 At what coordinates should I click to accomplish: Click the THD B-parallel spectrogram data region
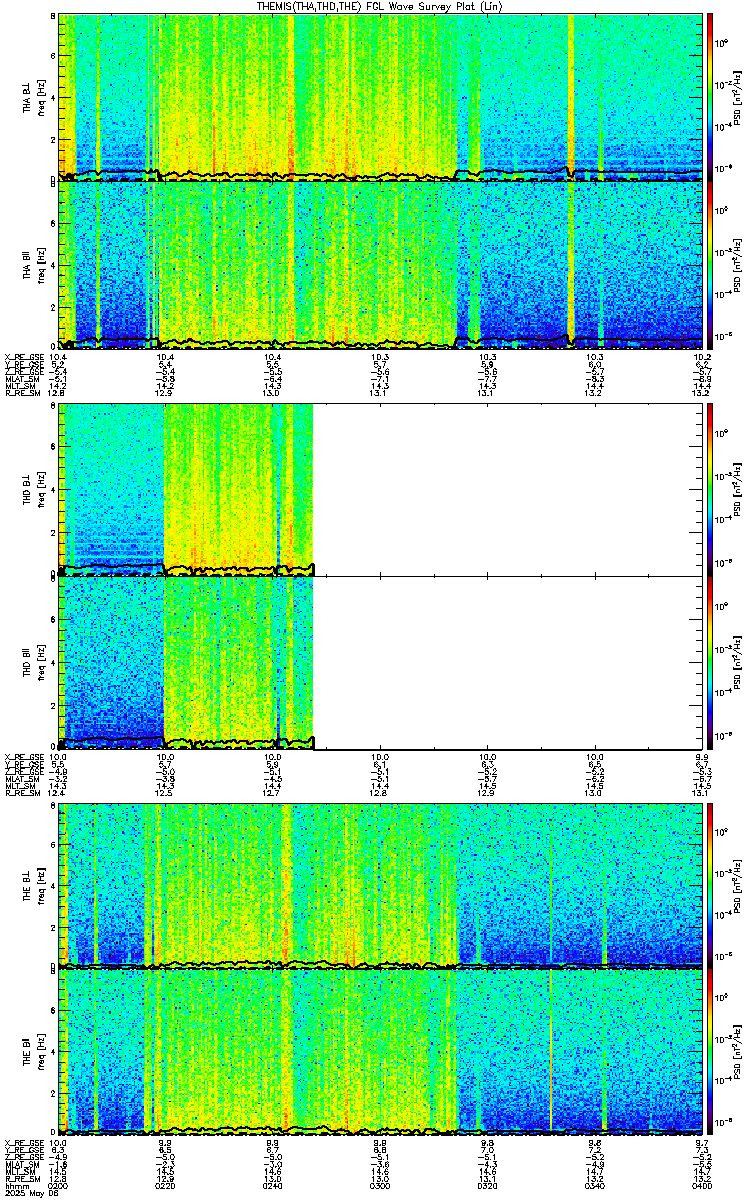click(186, 663)
